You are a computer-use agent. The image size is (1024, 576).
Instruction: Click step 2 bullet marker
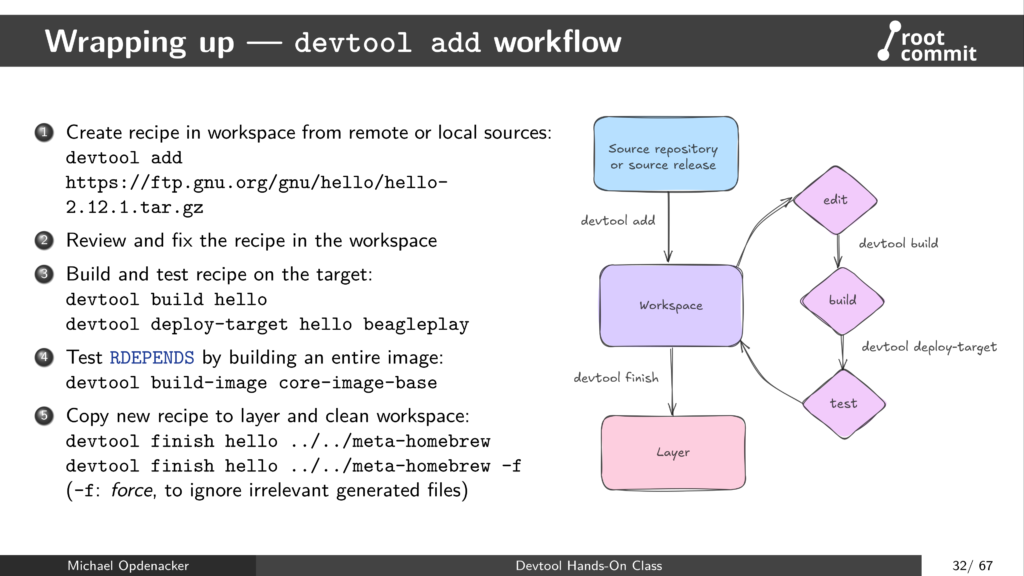click(x=42, y=240)
